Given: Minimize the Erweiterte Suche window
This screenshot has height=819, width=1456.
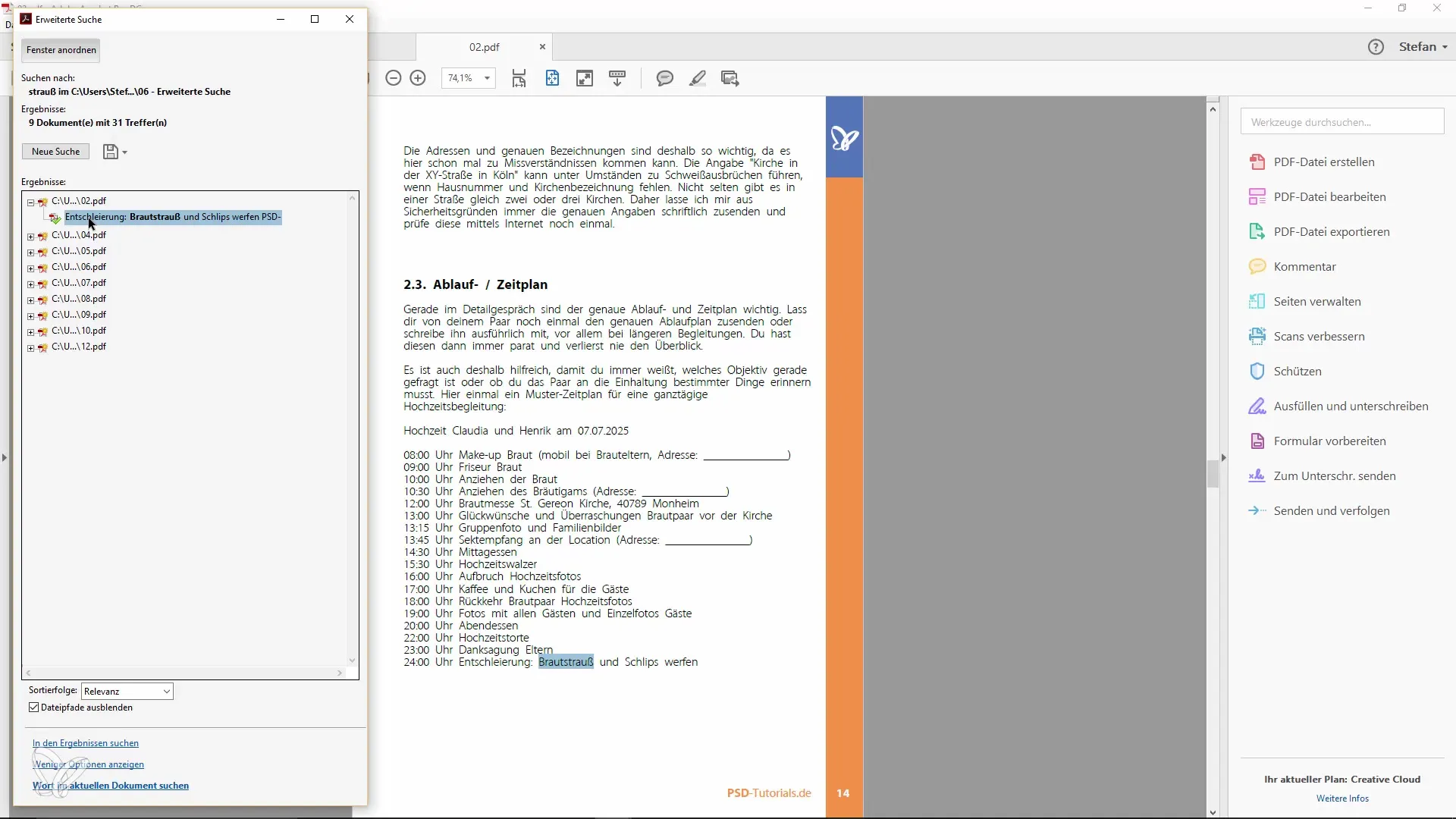Looking at the screenshot, I should (x=281, y=19).
